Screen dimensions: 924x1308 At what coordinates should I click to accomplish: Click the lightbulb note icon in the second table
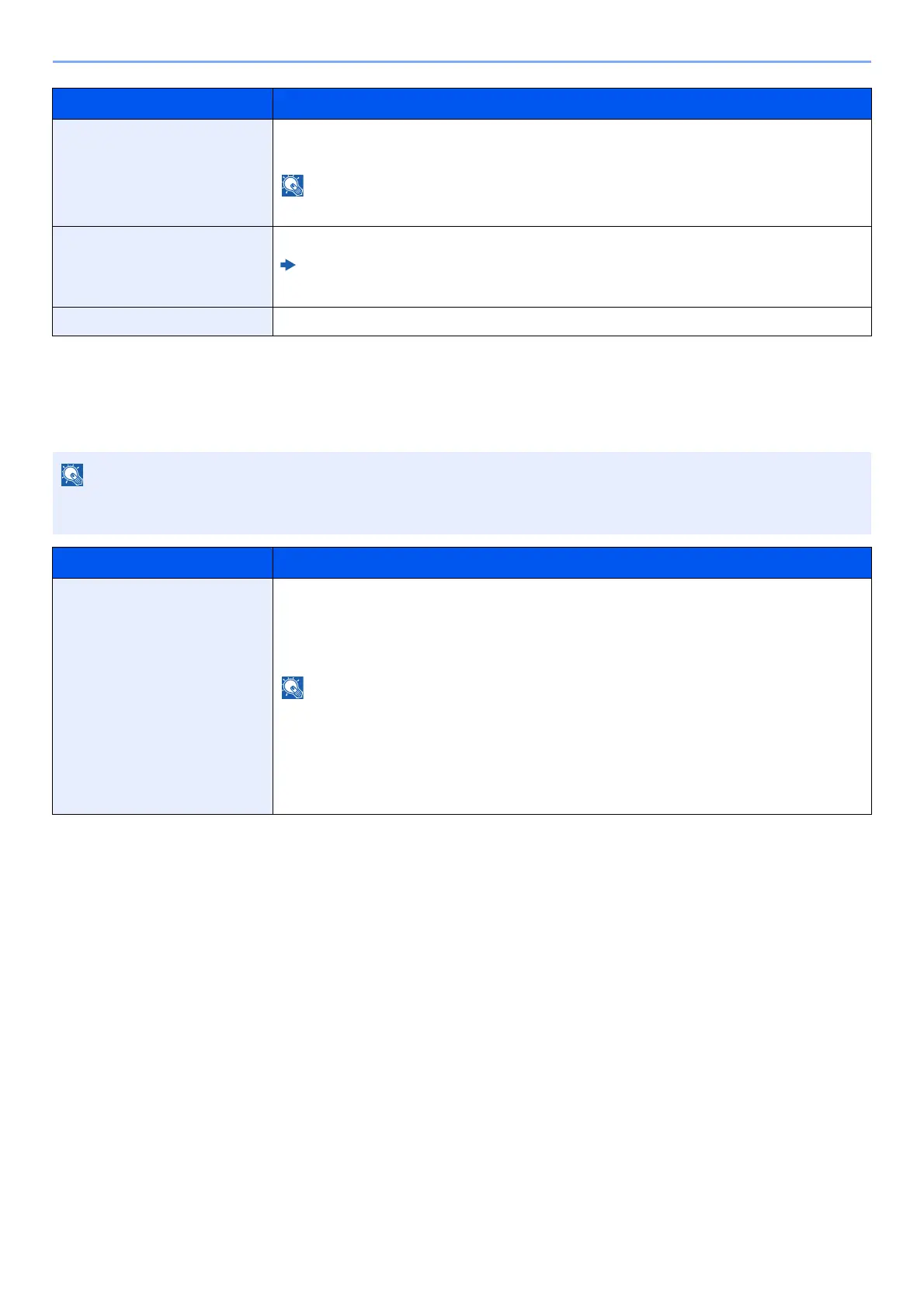click(x=293, y=688)
